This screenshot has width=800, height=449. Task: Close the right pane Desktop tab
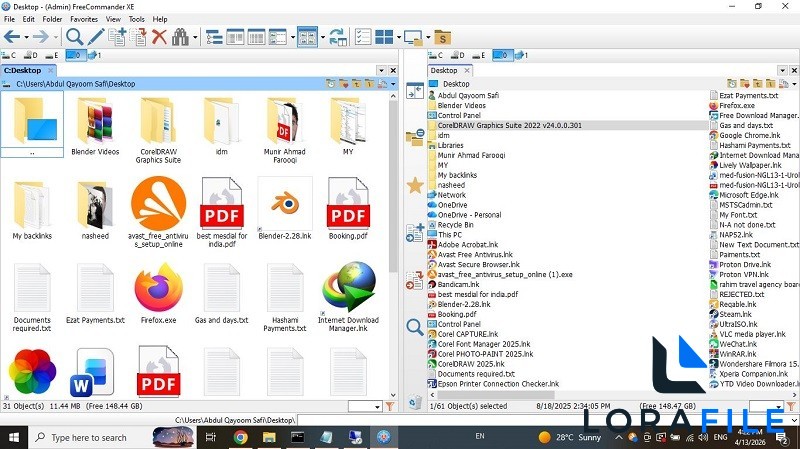tap(467, 70)
